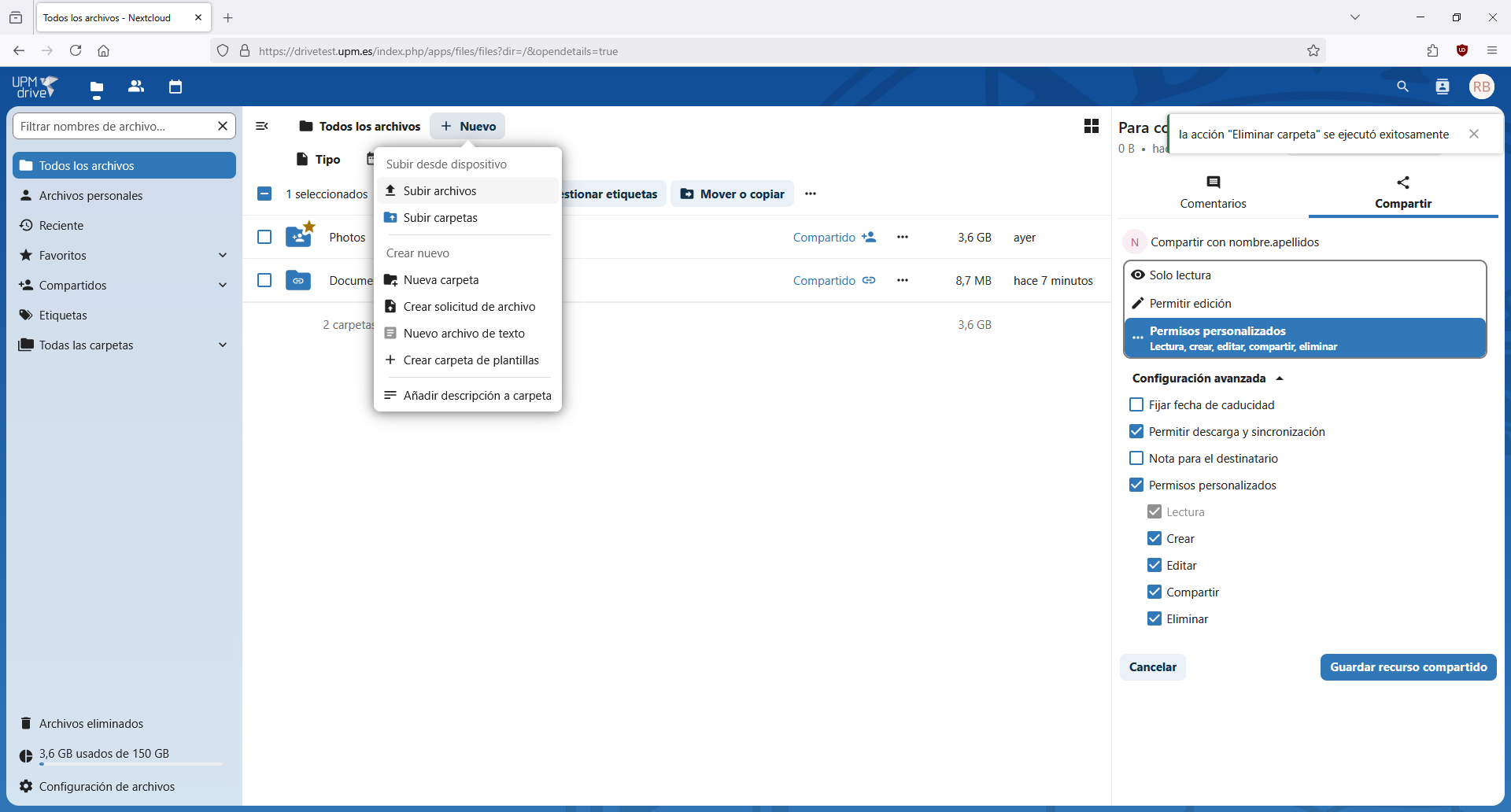Open a new browser tab
The width and height of the screenshot is (1511, 812).
tap(228, 17)
